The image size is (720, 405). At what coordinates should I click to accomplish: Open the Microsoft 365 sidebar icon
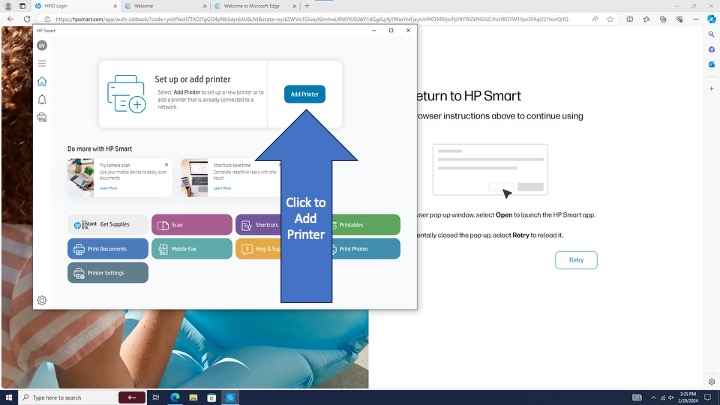pos(711,49)
